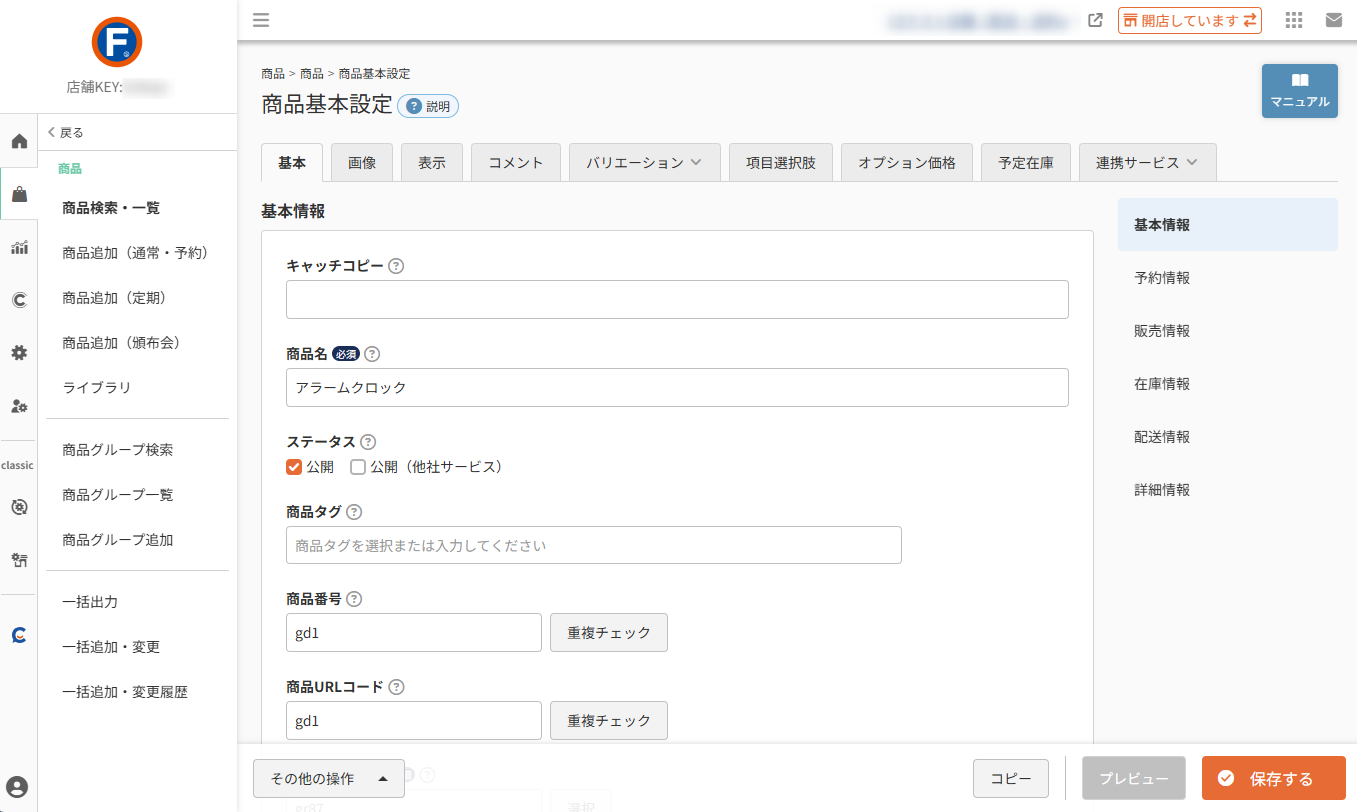Click the 説明 help badge
This screenshot has height=812, width=1357.
428,106
